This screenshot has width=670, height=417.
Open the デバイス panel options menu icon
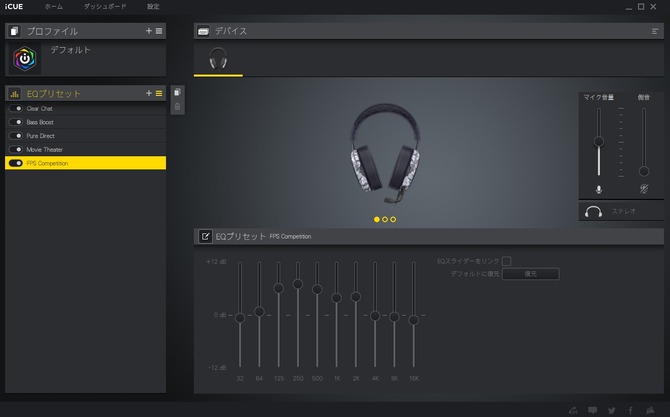pos(655,31)
